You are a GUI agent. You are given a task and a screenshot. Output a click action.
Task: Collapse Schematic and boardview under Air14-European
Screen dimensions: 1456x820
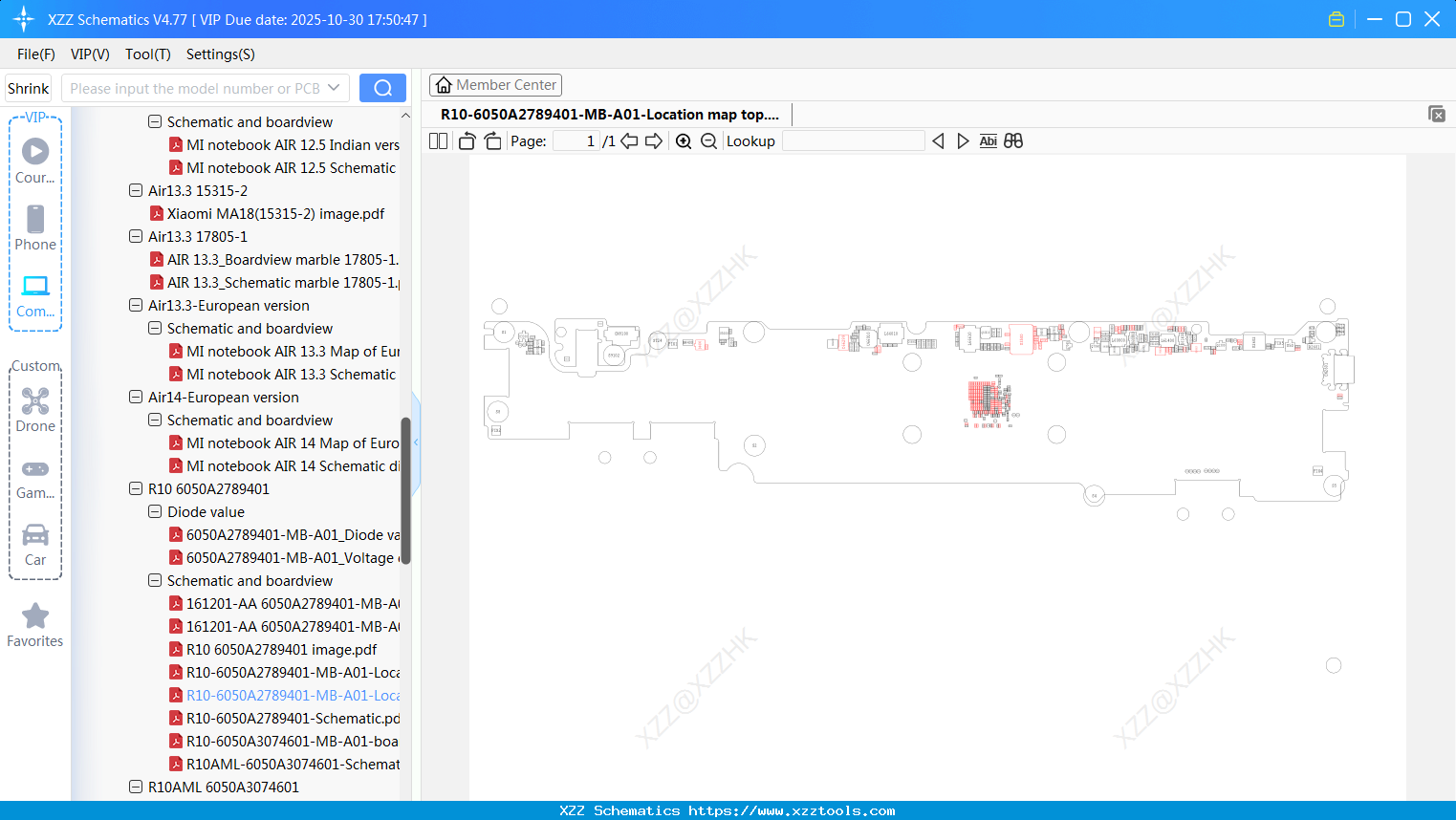[x=155, y=420]
